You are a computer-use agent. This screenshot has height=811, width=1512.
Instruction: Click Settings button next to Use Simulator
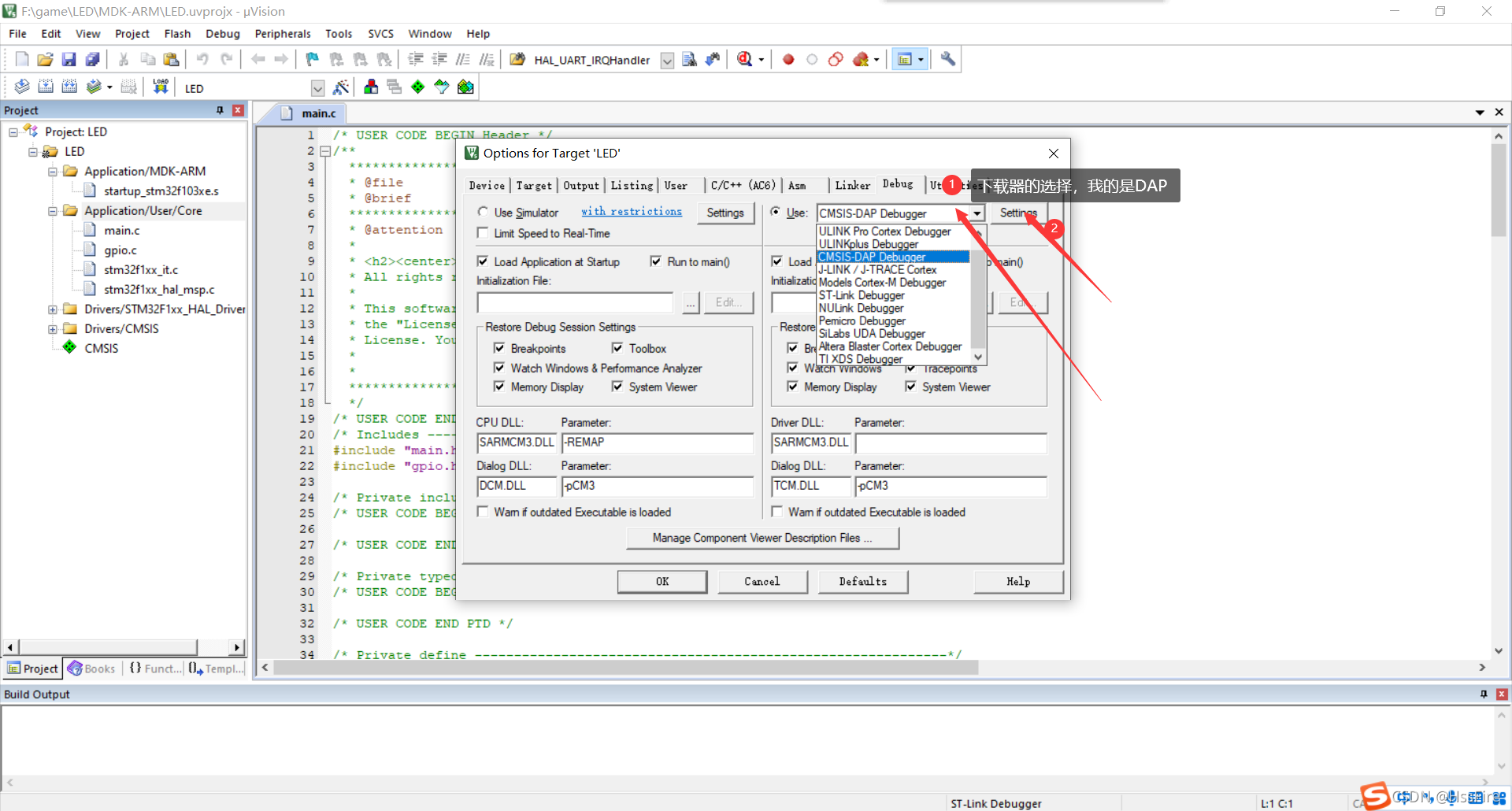[725, 213]
